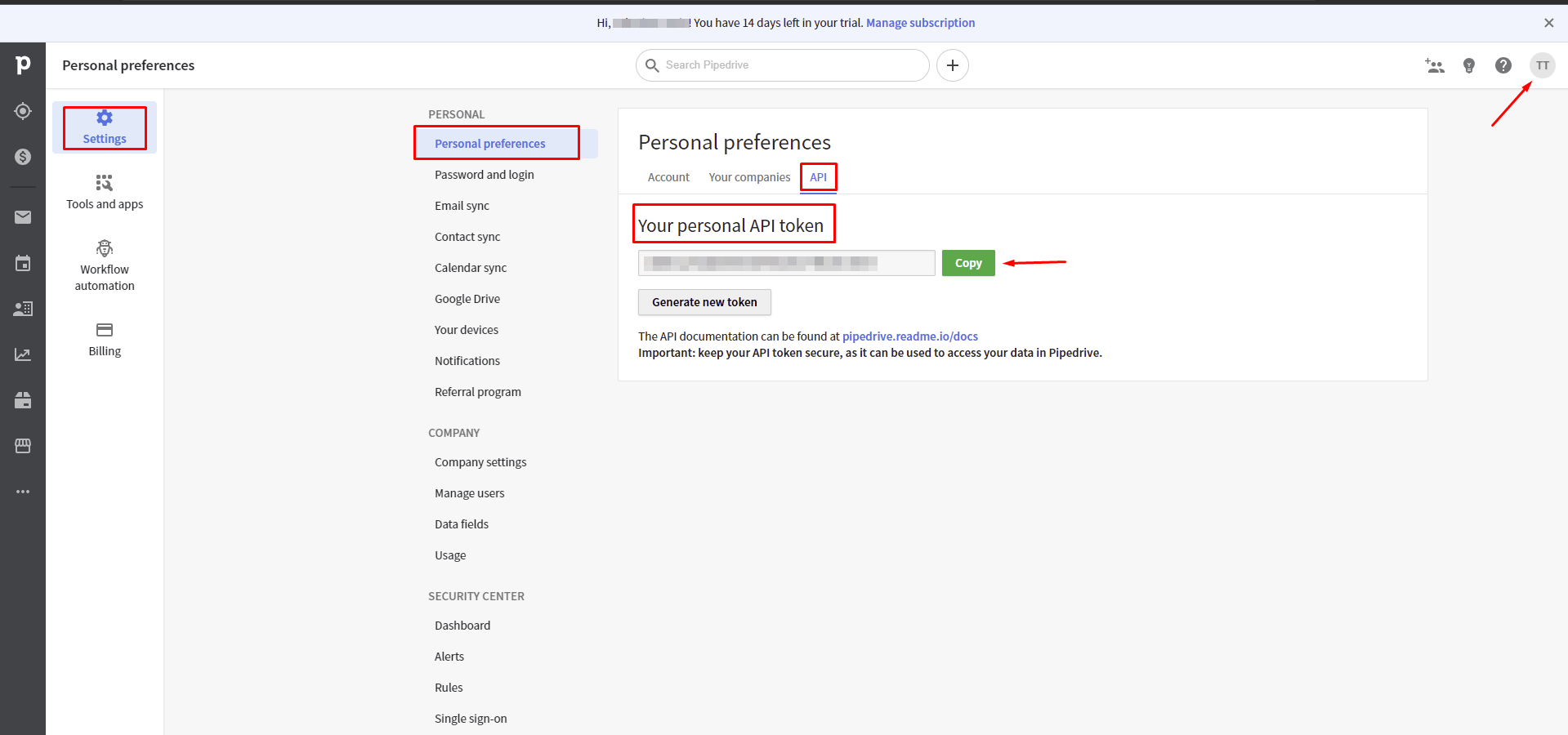This screenshot has height=735, width=1568.
Task: Open Deals via the dollar sign icon
Action: [x=23, y=157]
